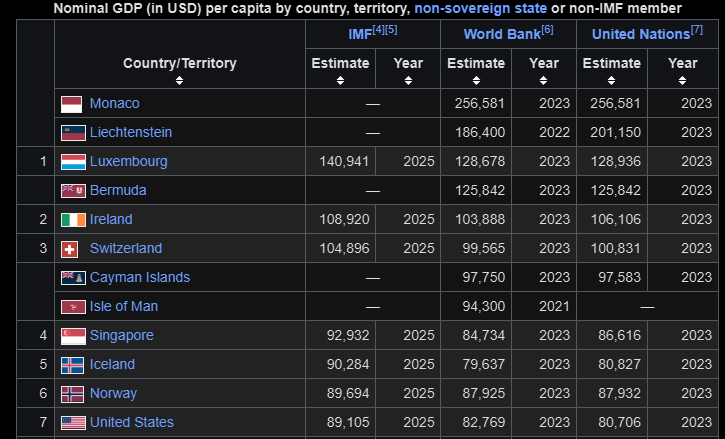Click the Iceland flag icon
Image resolution: width=725 pixels, height=439 pixels.
tap(73, 365)
